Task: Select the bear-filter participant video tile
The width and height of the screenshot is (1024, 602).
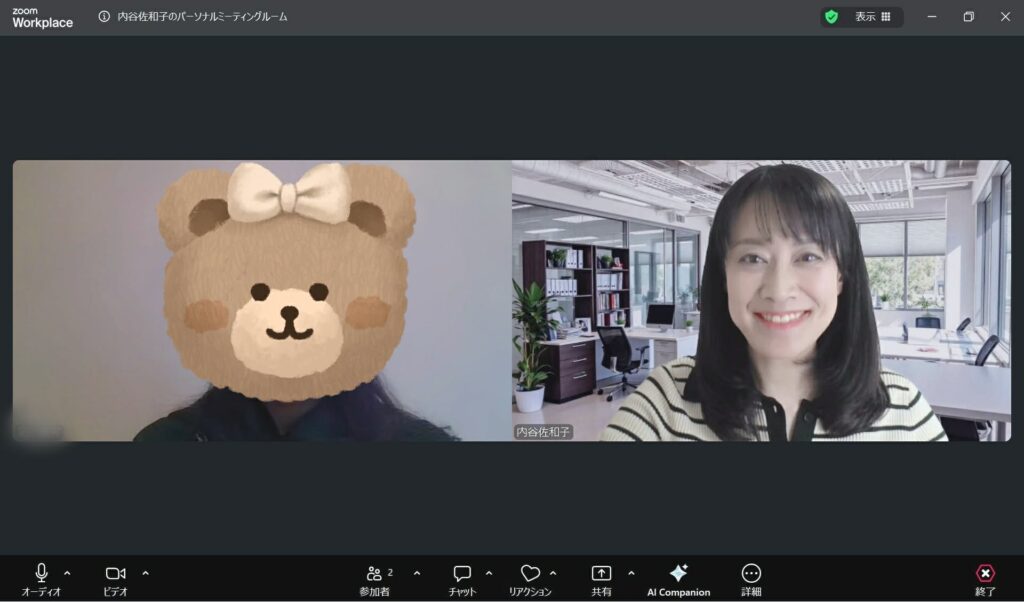Action: coord(262,300)
